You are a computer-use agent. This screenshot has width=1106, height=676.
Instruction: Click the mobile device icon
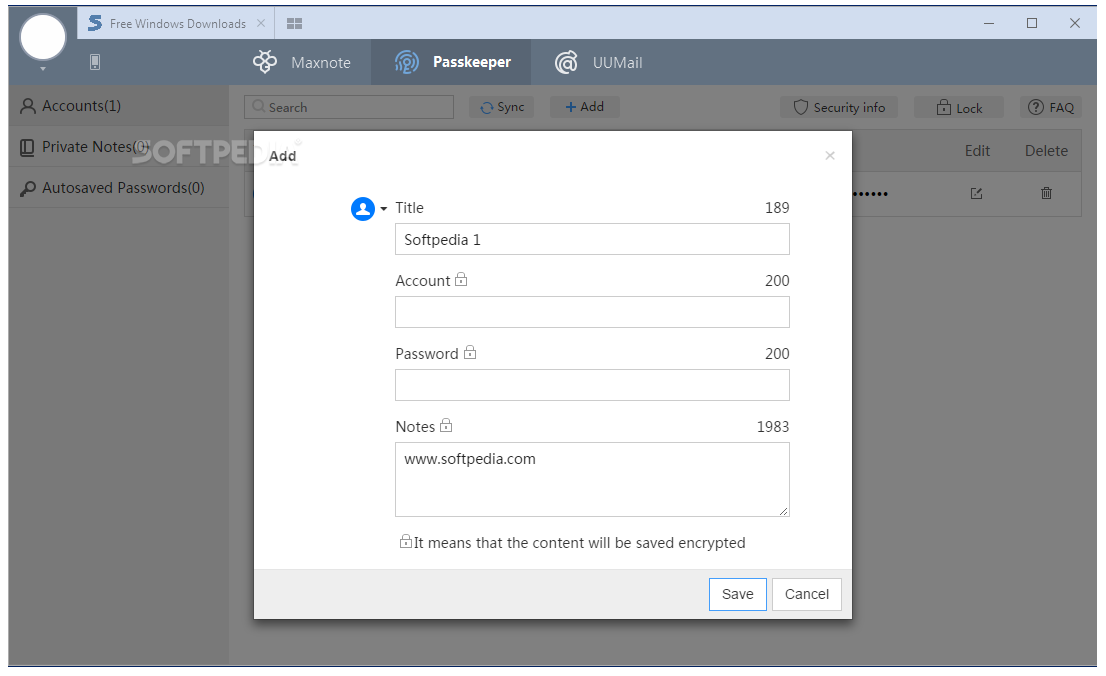click(x=95, y=62)
